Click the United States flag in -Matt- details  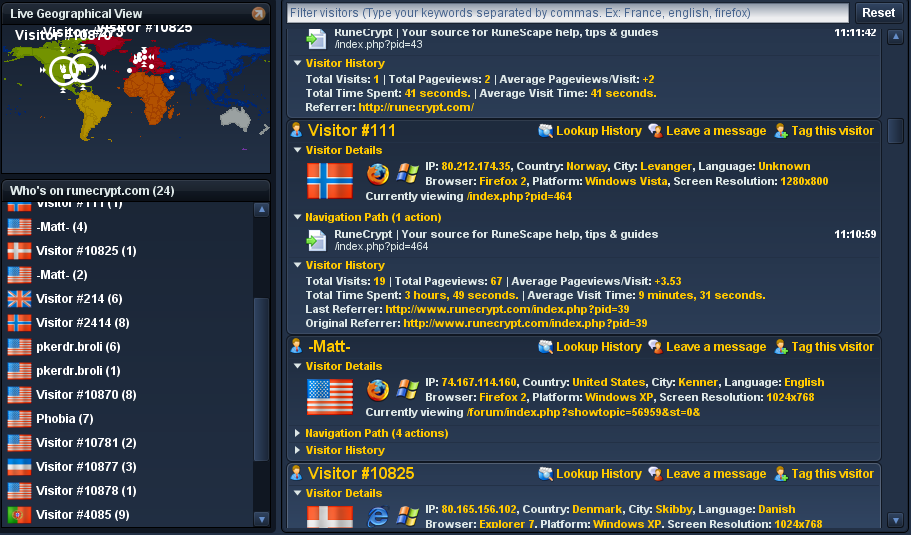pos(330,397)
